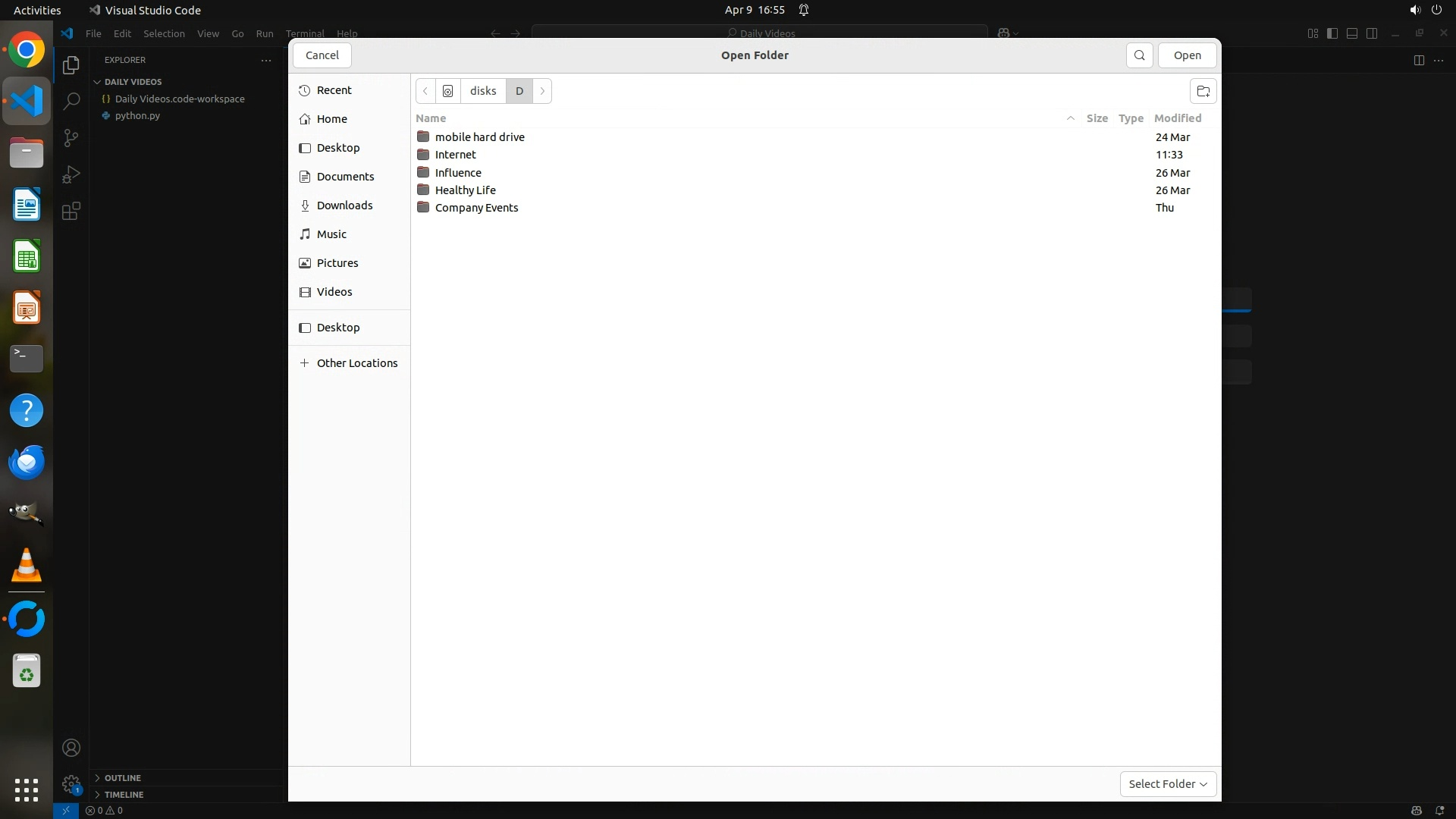Click the create new folder icon
The image size is (1456, 819).
pyautogui.click(x=1203, y=91)
